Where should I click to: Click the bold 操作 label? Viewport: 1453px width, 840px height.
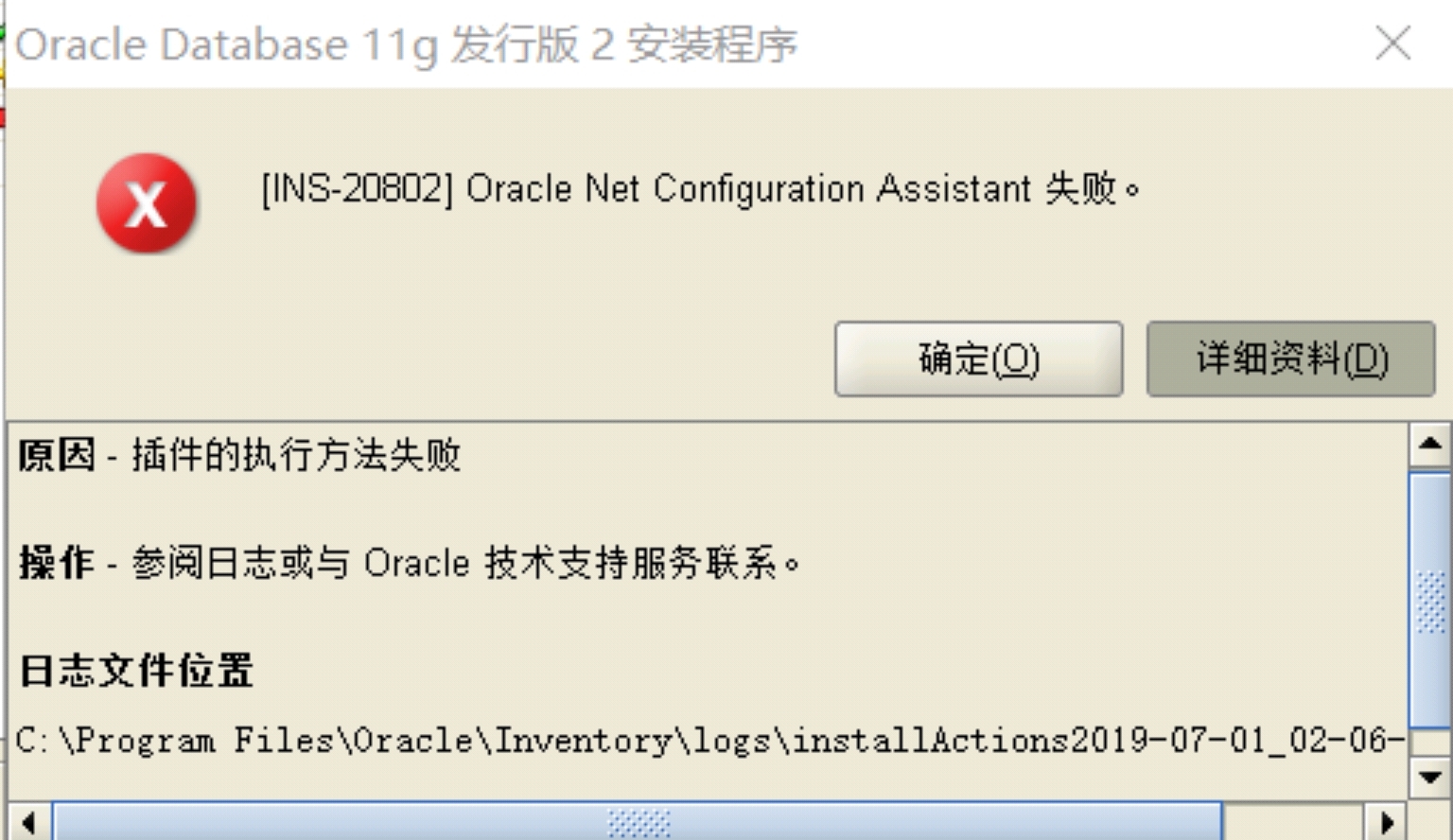pos(57,563)
